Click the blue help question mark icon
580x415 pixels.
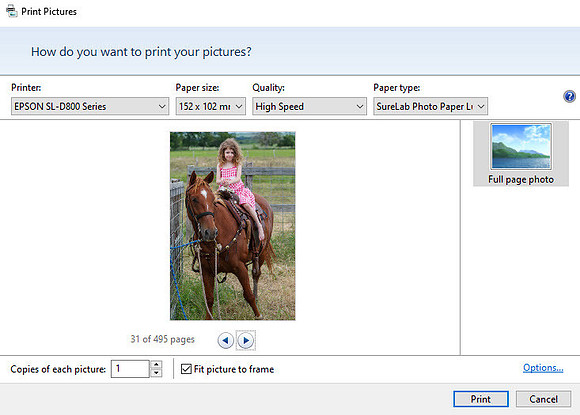tap(569, 97)
